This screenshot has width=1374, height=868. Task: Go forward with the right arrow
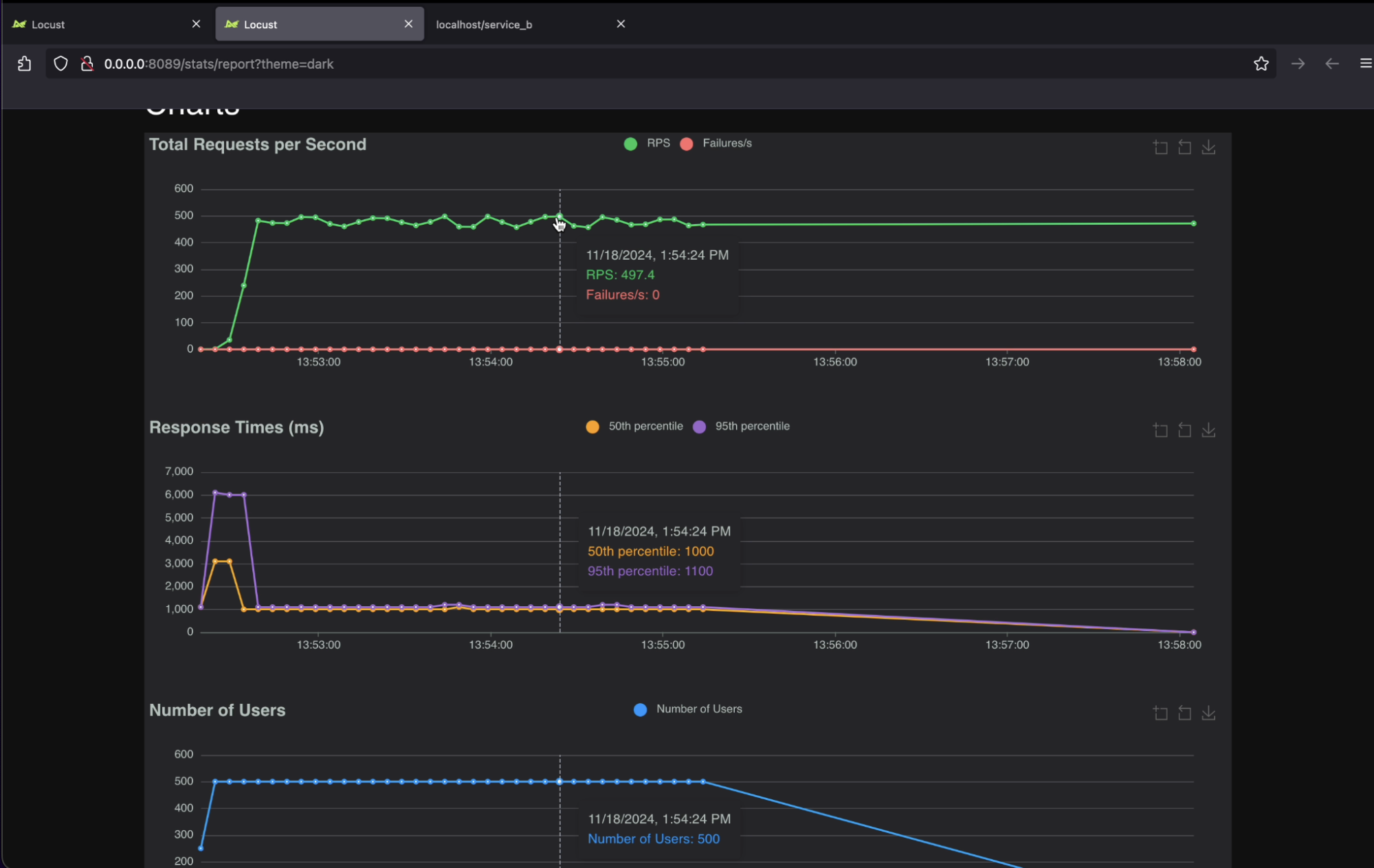pyautogui.click(x=1298, y=64)
